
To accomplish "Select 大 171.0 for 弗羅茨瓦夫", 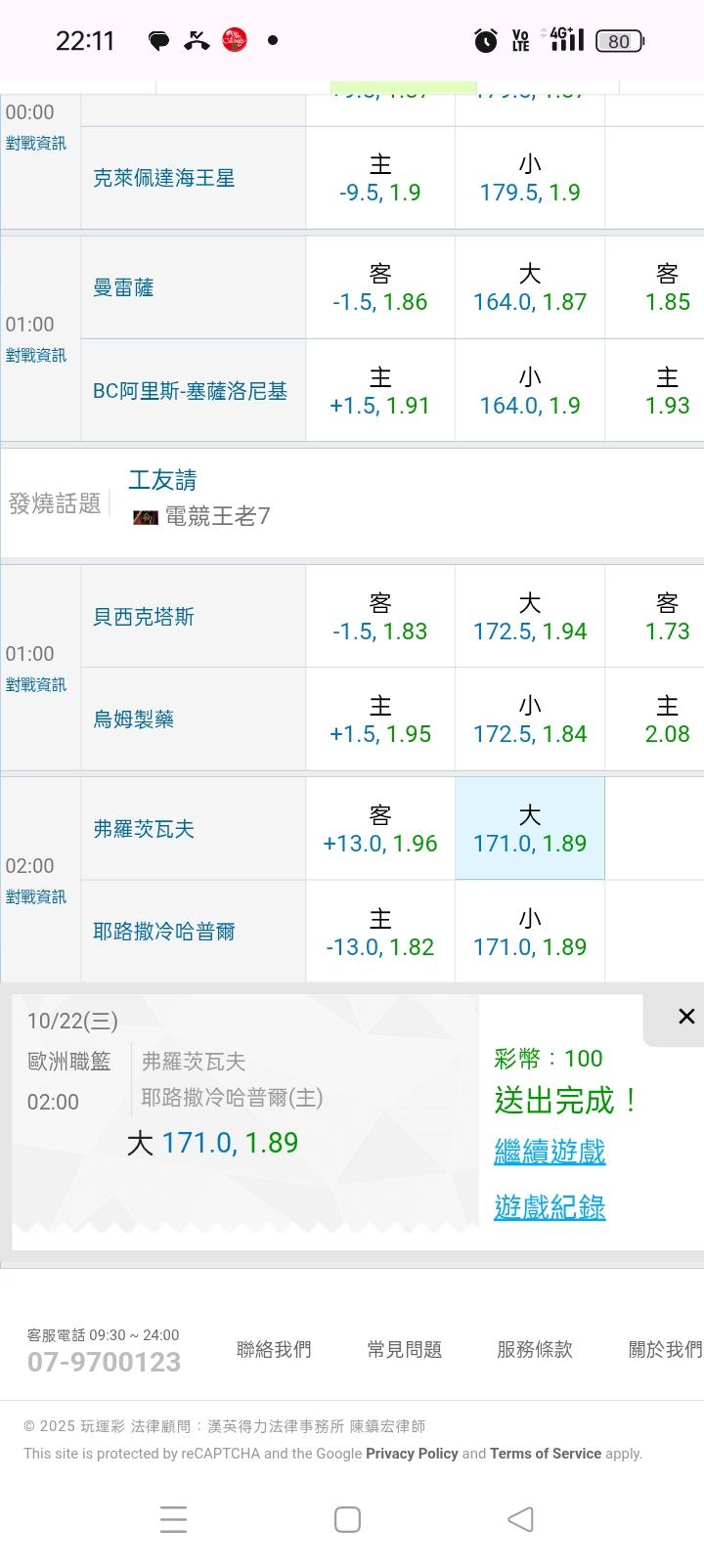I will (530, 829).
